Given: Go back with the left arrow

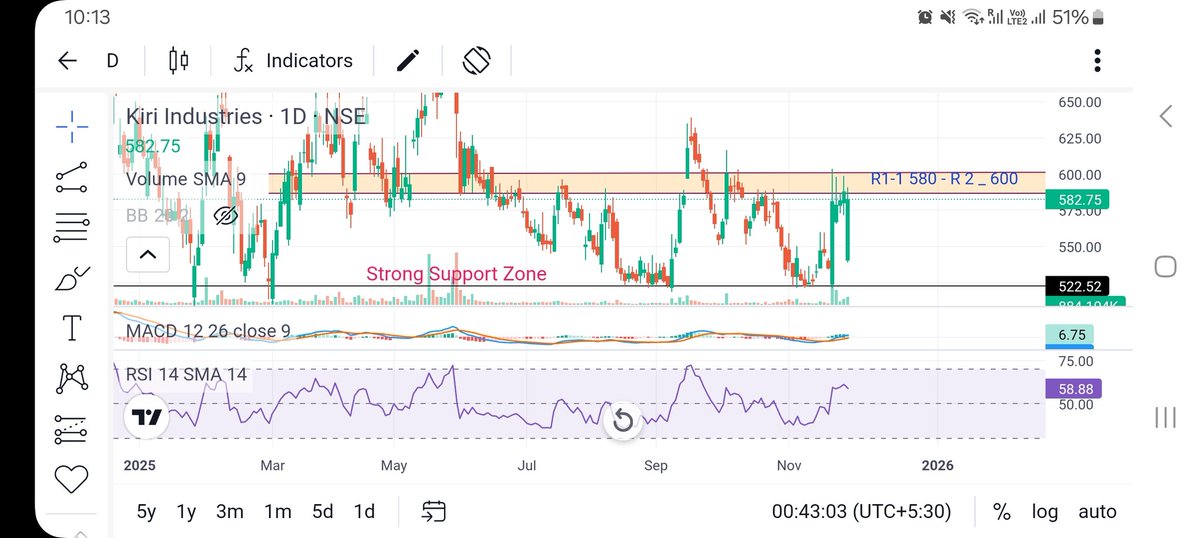Looking at the screenshot, I should tap(67, 61).
